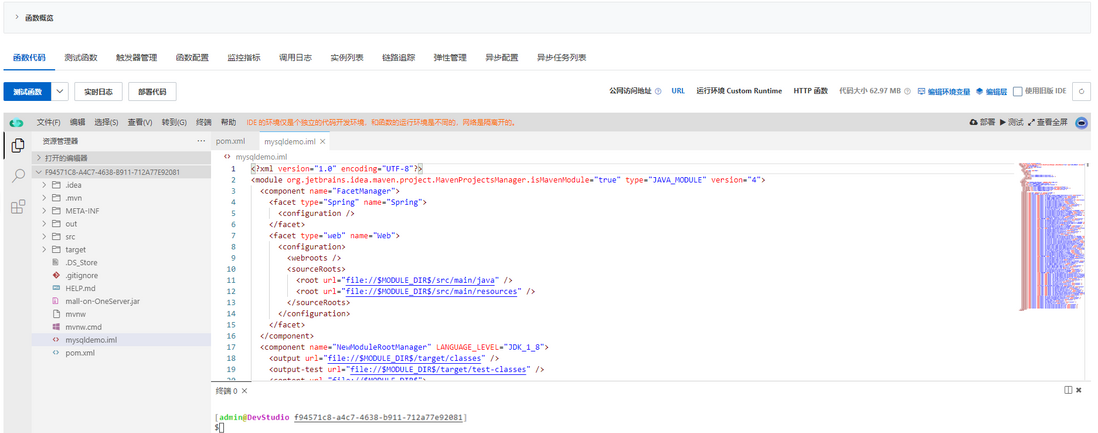Screen dimensions: 1098x433
Task: Switch to the 异步配置 tab
Action: click(502, 57)
